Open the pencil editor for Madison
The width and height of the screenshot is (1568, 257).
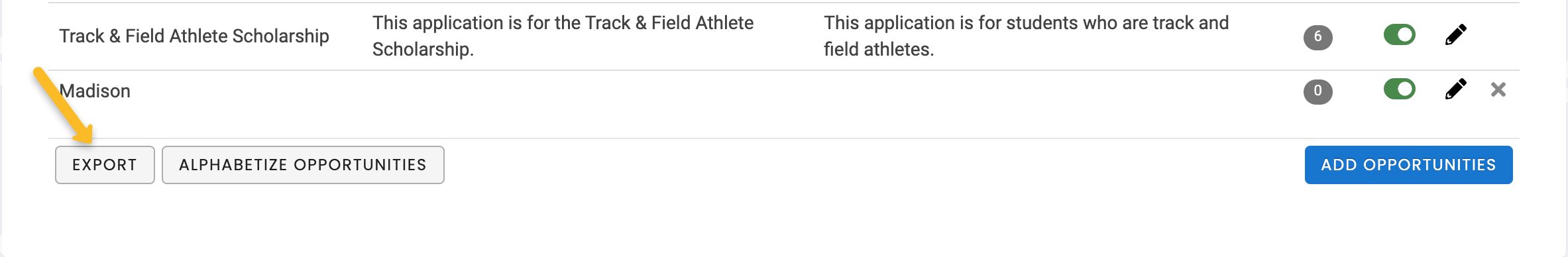(1455, 89)
